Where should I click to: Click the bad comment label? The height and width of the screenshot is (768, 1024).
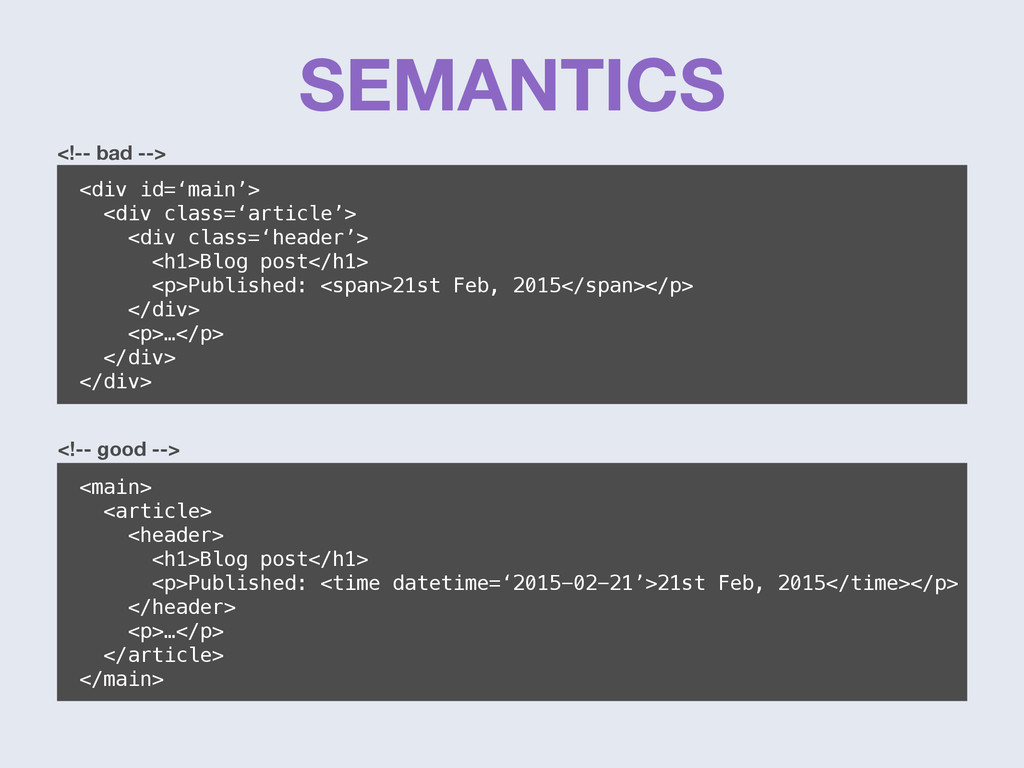111,153
